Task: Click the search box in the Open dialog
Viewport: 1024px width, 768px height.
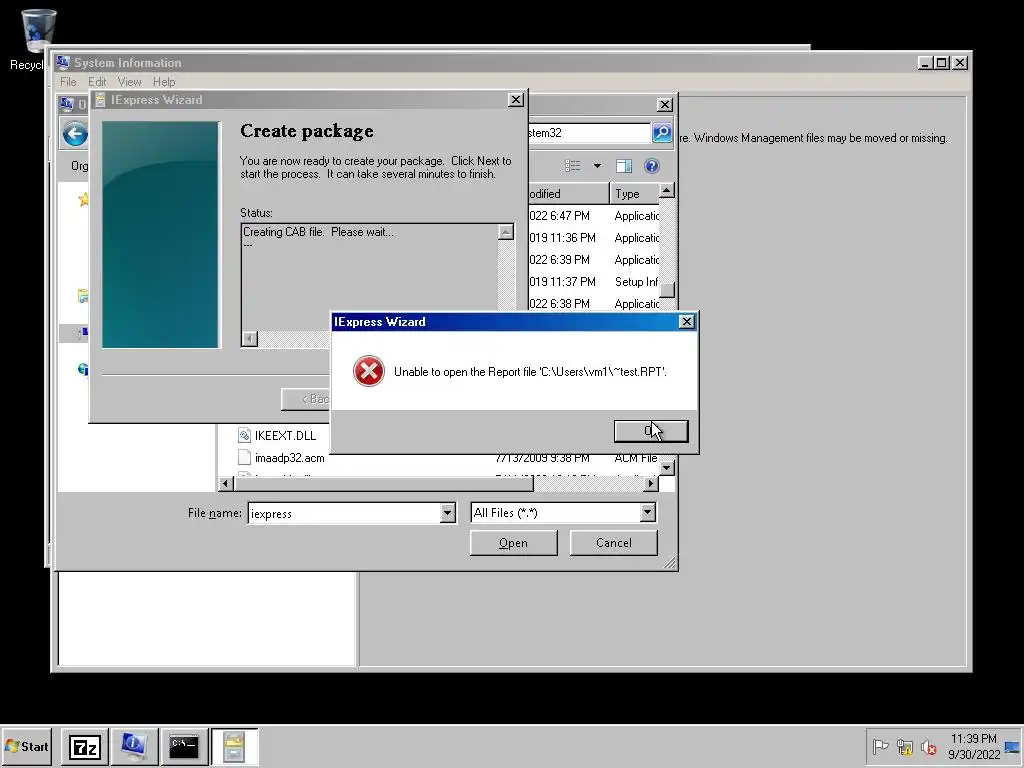Action: (588, 133)
